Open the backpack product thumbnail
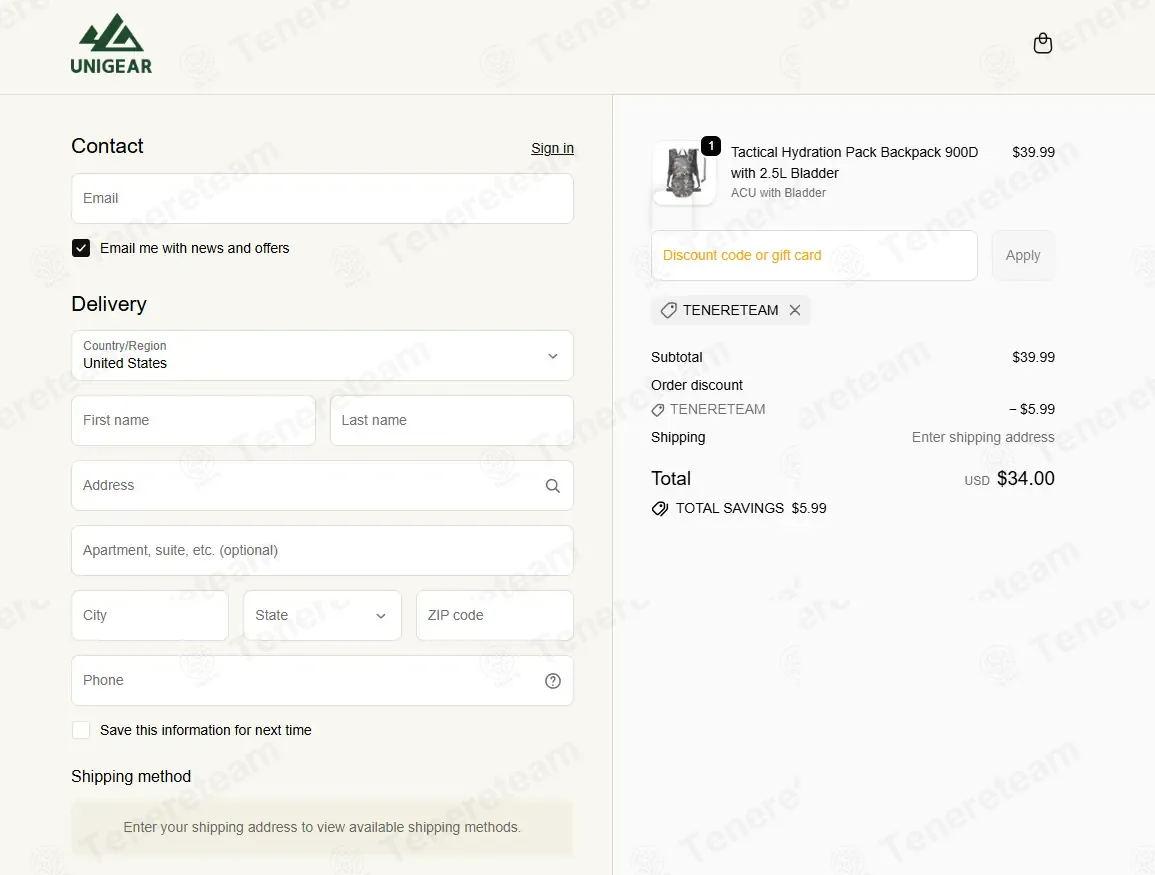 pos(684,173)
